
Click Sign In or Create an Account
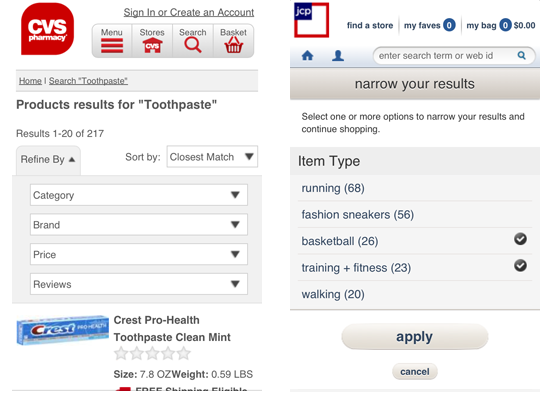pos(189,13)
